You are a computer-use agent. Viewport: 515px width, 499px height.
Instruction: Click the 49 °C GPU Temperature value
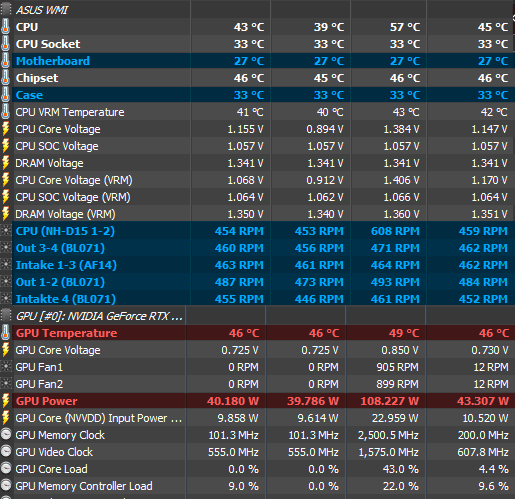404,333
